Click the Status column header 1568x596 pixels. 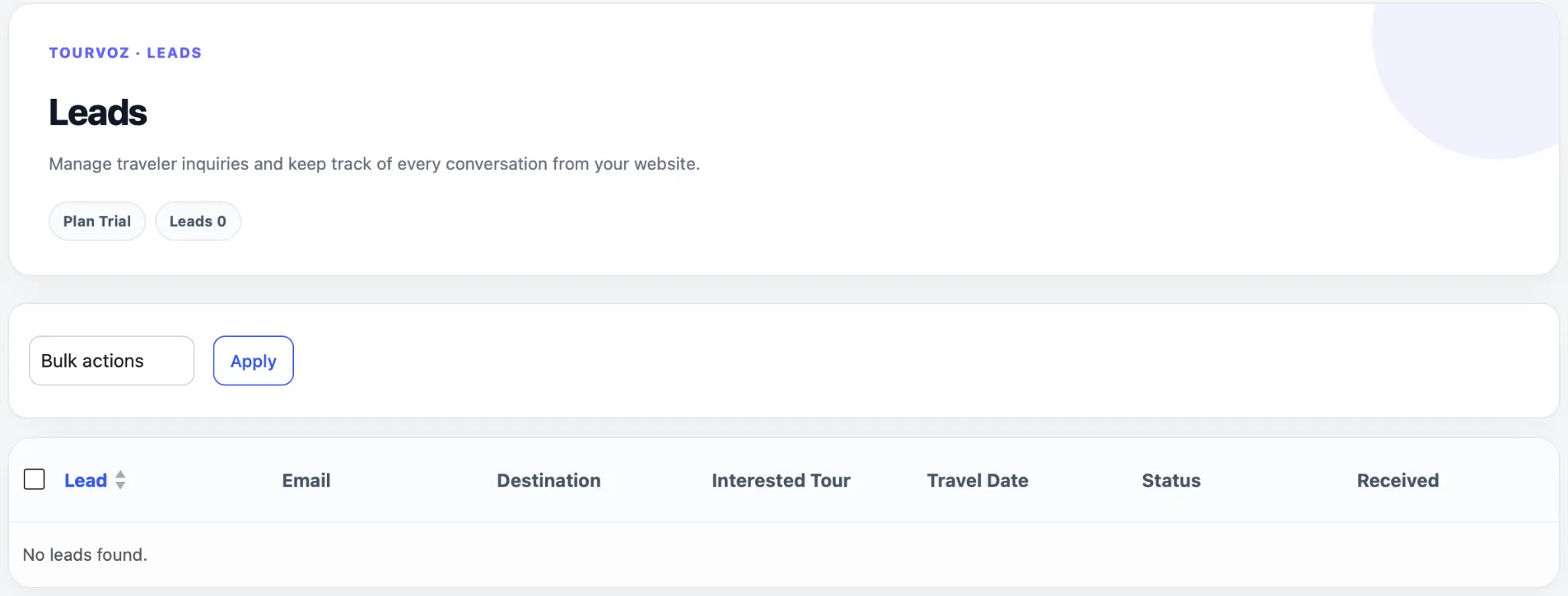1171,480
